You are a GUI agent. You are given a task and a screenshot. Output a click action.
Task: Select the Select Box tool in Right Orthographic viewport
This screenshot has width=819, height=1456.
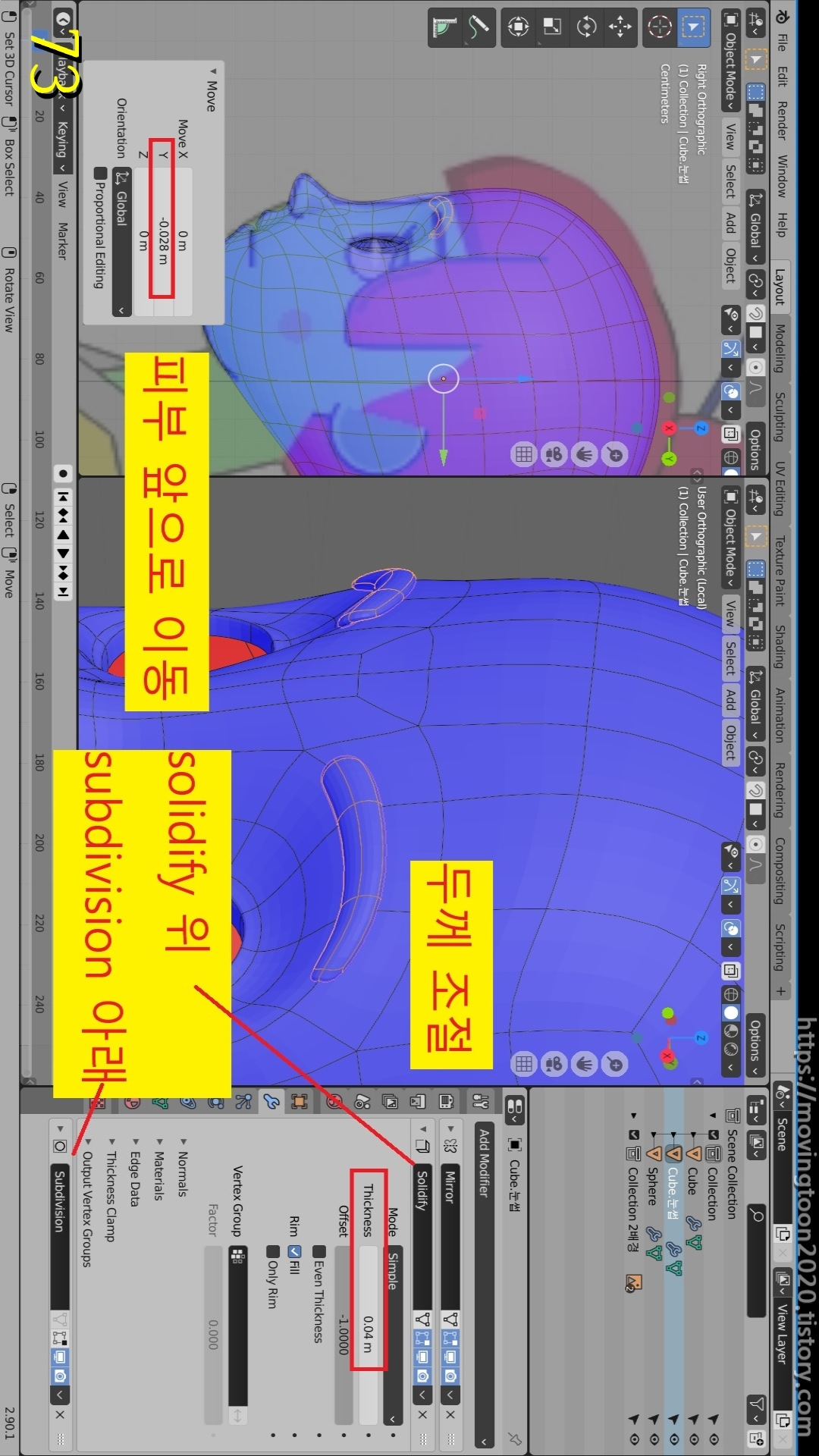coord(692,28)
